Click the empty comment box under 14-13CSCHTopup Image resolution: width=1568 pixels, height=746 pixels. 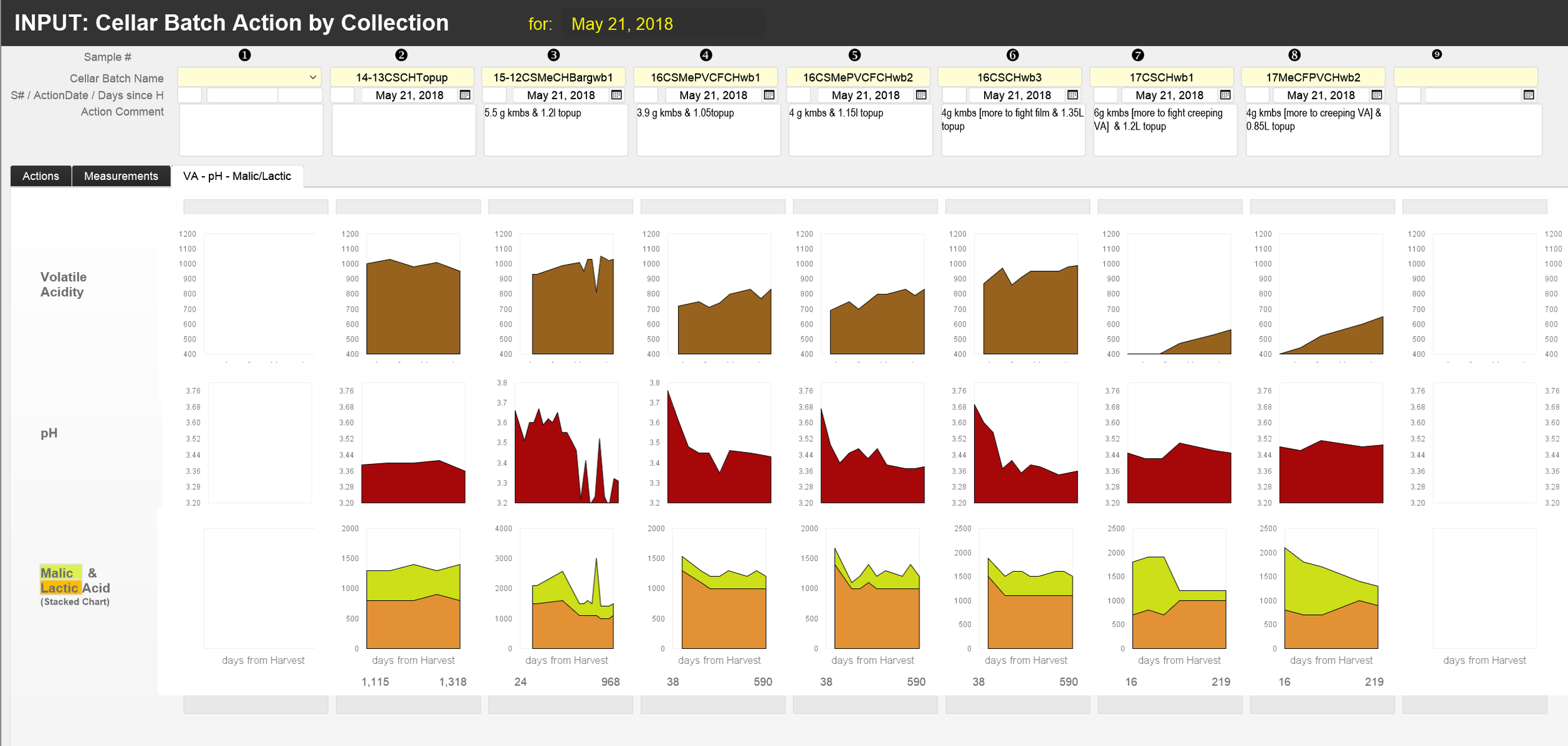(403, 130)
